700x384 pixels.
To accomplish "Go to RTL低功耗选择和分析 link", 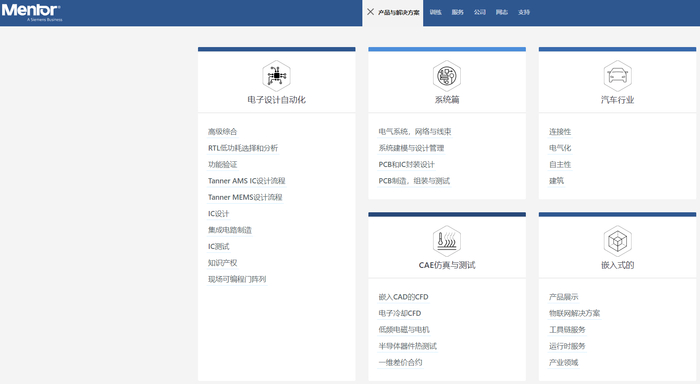I will [243, 148].
